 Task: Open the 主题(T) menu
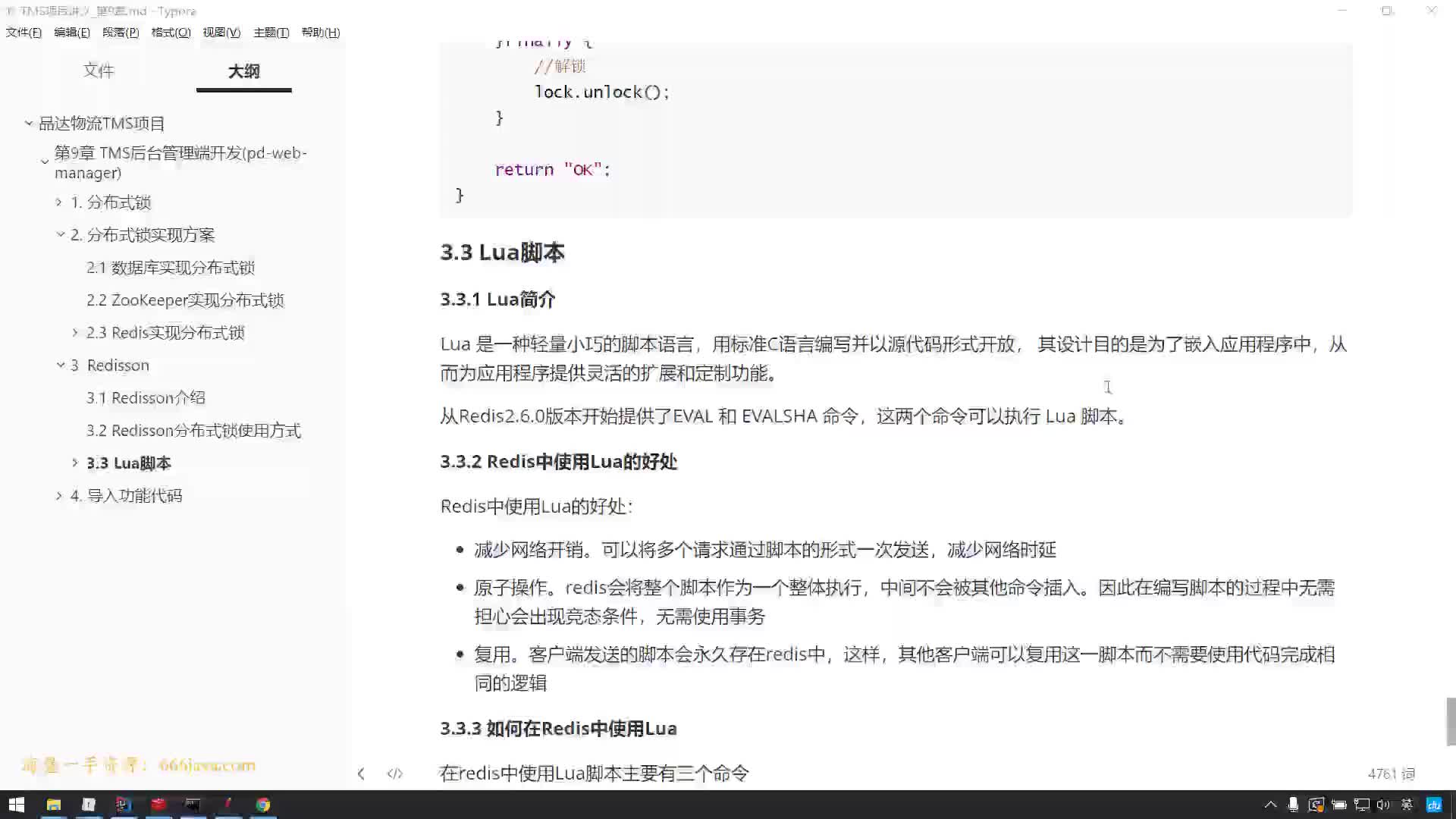tap(271, 33)
